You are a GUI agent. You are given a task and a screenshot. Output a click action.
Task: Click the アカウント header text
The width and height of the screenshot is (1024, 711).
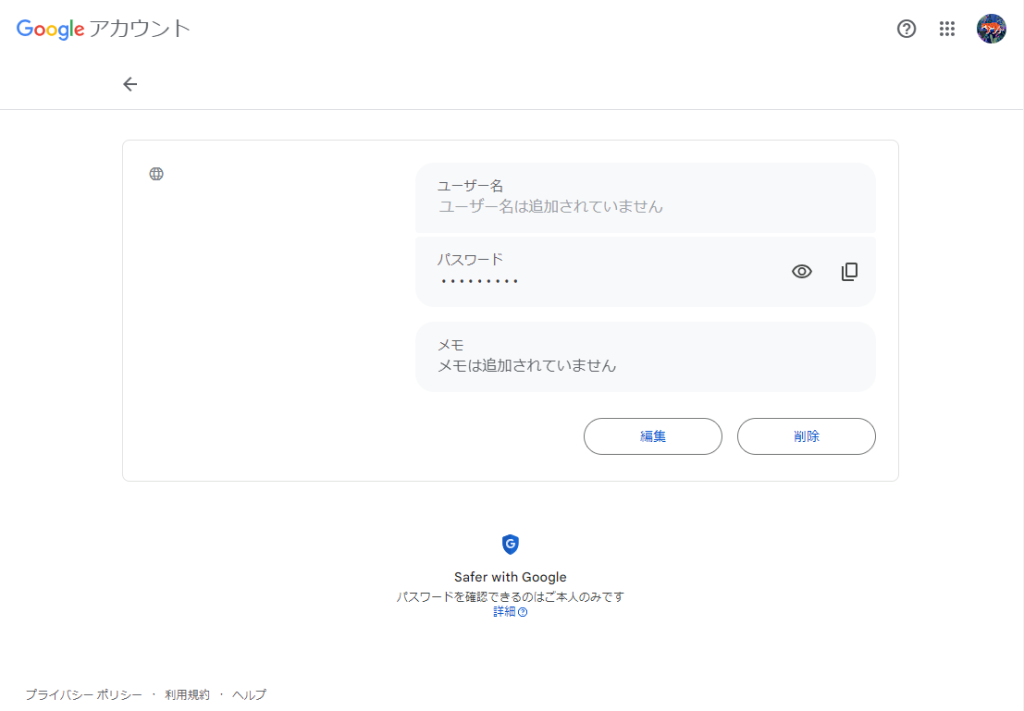(x=140, y=29)
